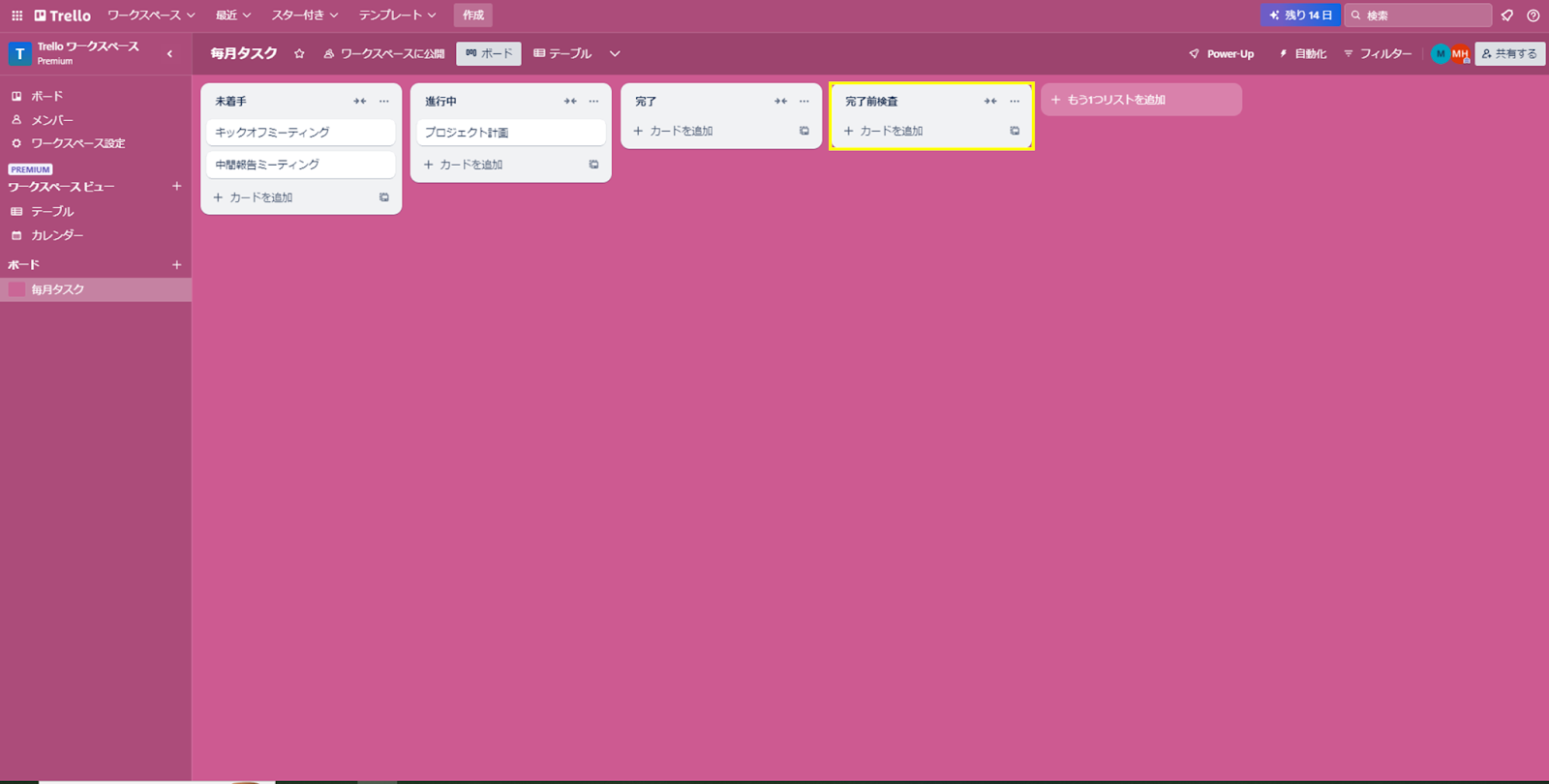The width and height of the screenshot is (1549, 784).
Task: Open the 最近 dropdown menu
Action: [233, 15]
